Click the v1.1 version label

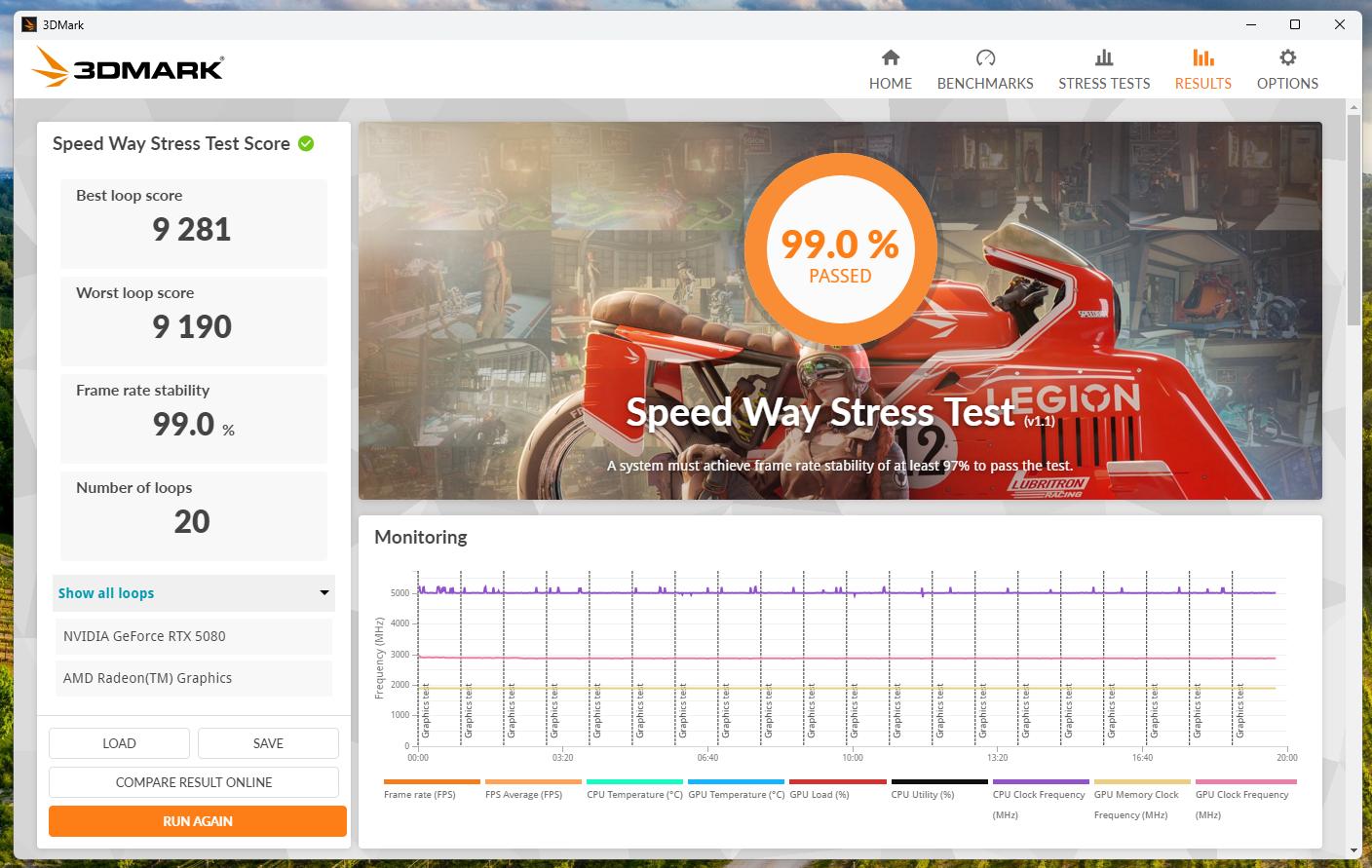click(1040, 422)
